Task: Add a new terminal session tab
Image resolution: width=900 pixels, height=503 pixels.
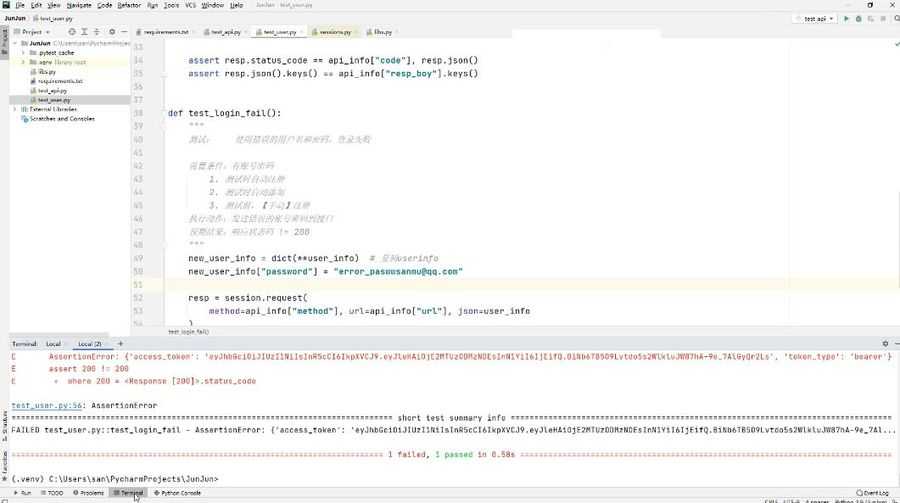Action: pyautogui.click(x=121, y=343)
